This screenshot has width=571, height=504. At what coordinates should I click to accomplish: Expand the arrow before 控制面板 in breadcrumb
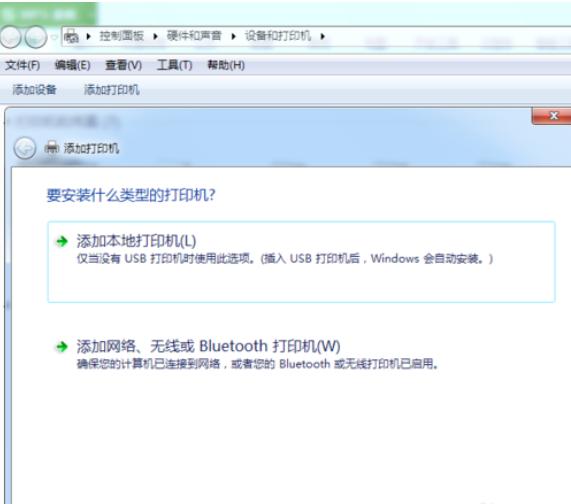pyautogui.click(x=88, y=36)
